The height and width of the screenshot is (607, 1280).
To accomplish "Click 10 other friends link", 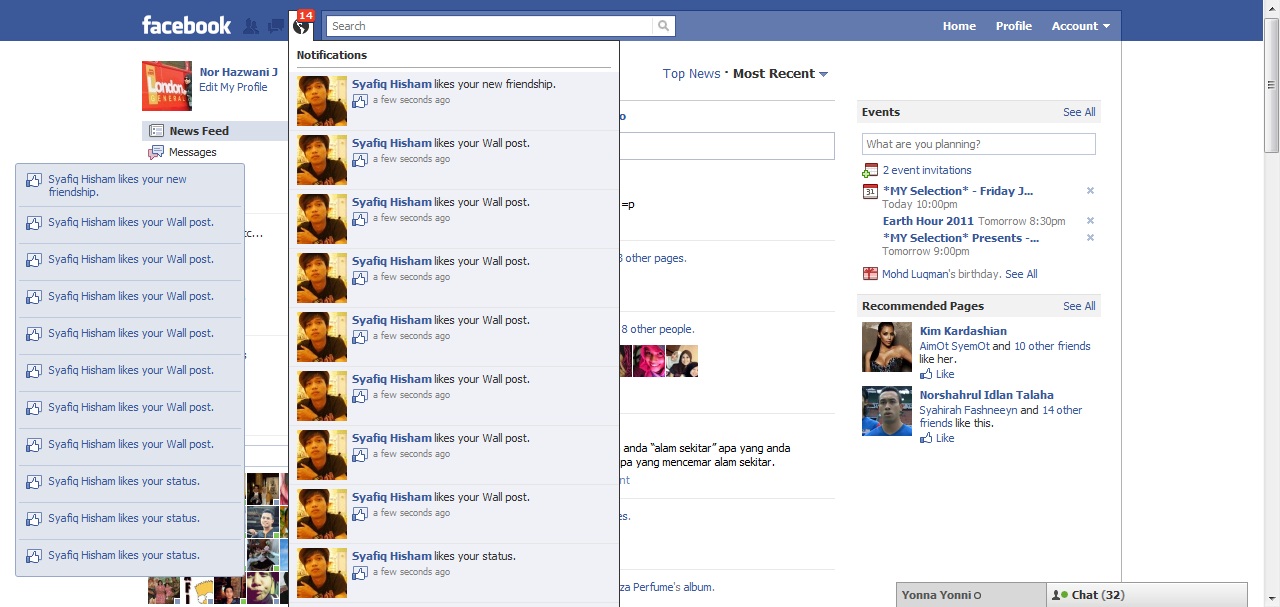I will click(1052, 346).
